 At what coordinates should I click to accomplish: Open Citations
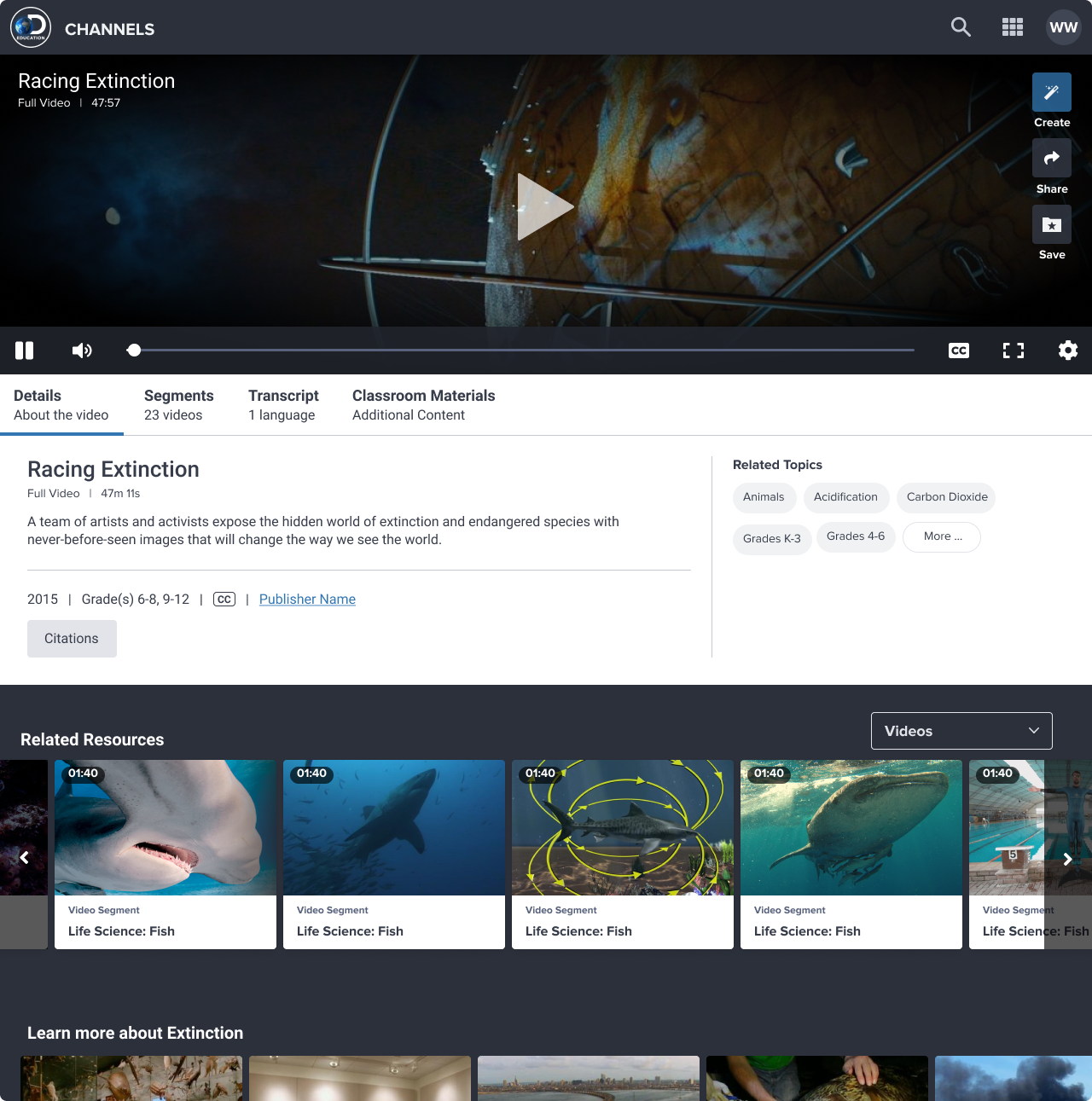click(x=72, y=638)
